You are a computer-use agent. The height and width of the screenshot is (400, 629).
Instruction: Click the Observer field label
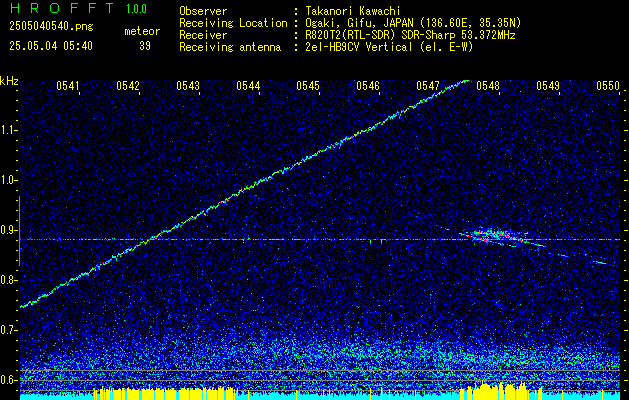[x=203, y=11]
